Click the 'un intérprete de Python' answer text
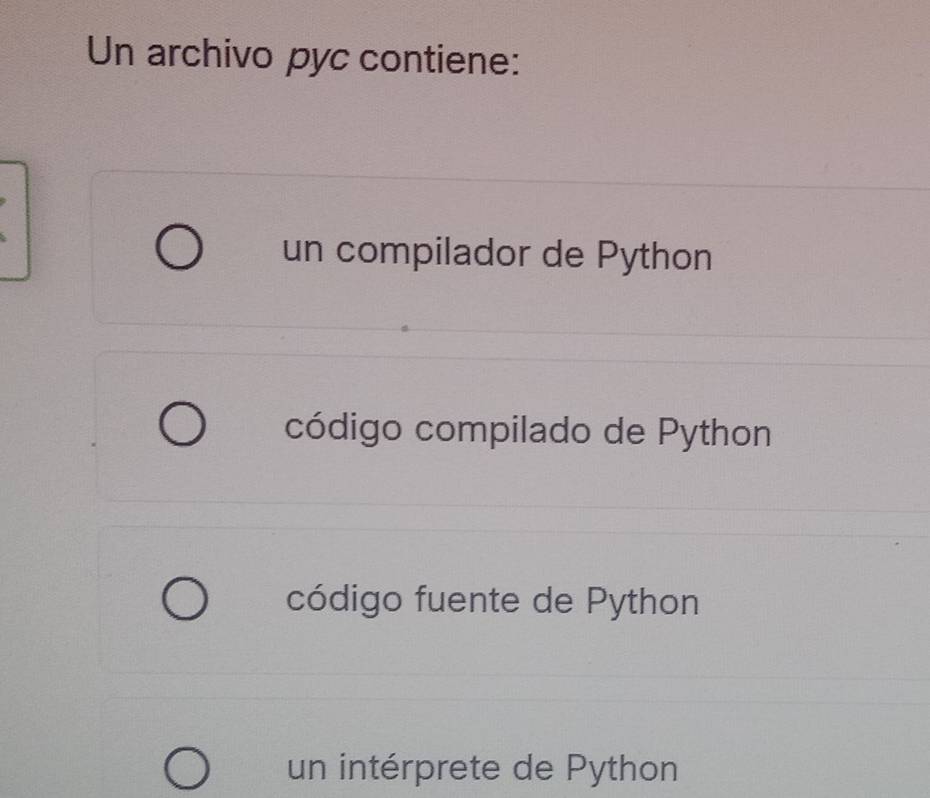The width and height of the screenshot is (930, 798). [482, 768]
